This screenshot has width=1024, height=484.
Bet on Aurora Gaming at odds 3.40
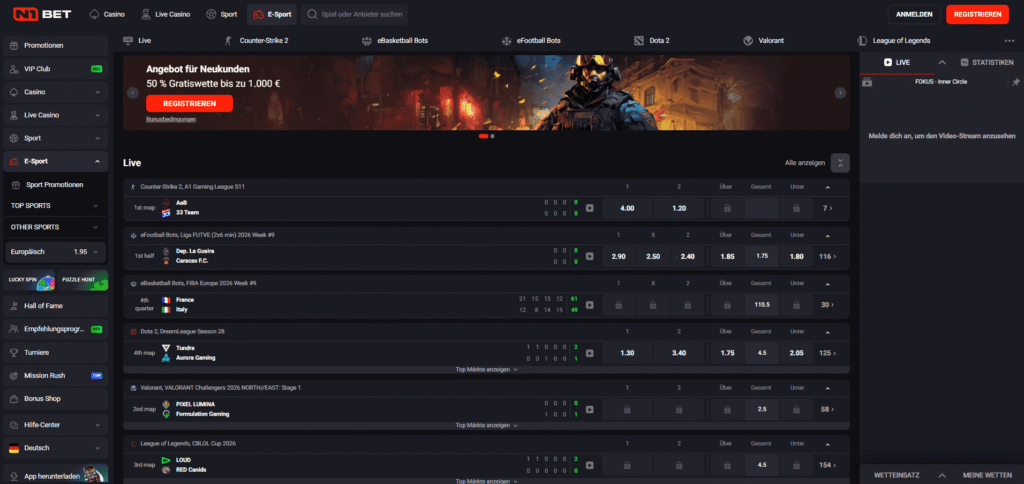679,353
